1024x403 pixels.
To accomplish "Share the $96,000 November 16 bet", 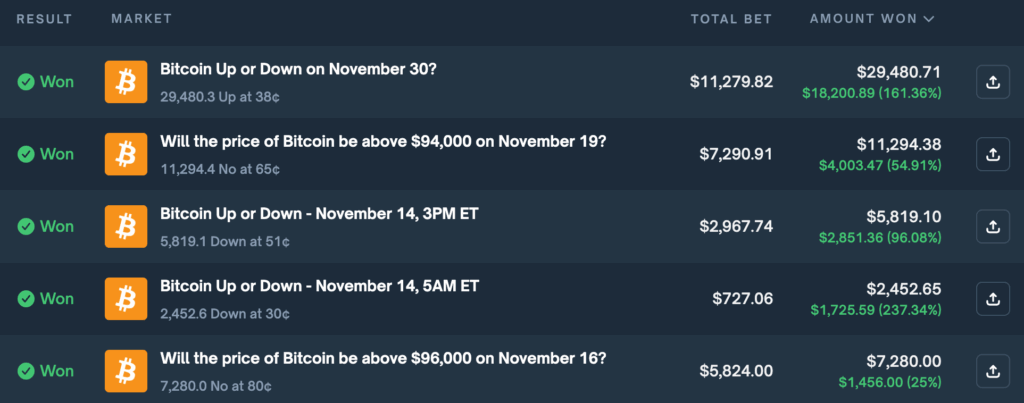I will pos(993,370).
